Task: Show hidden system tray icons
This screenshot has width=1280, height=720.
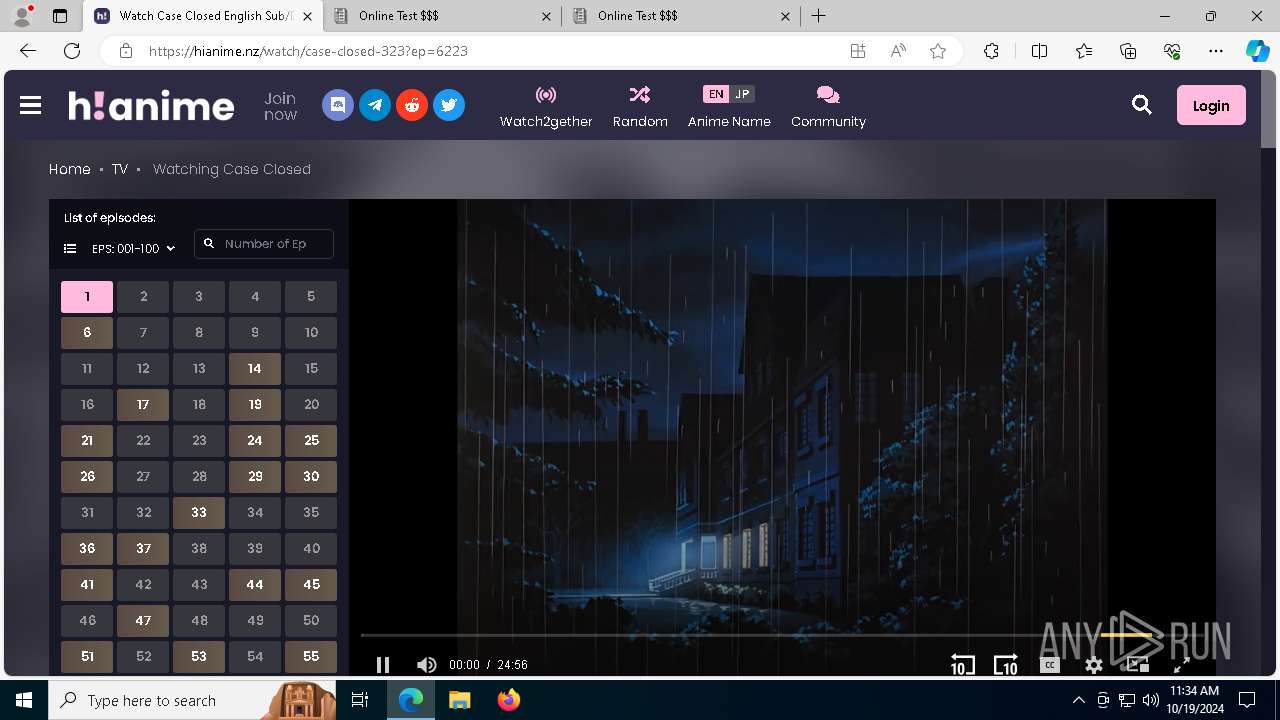Action: click(1078, 700)
